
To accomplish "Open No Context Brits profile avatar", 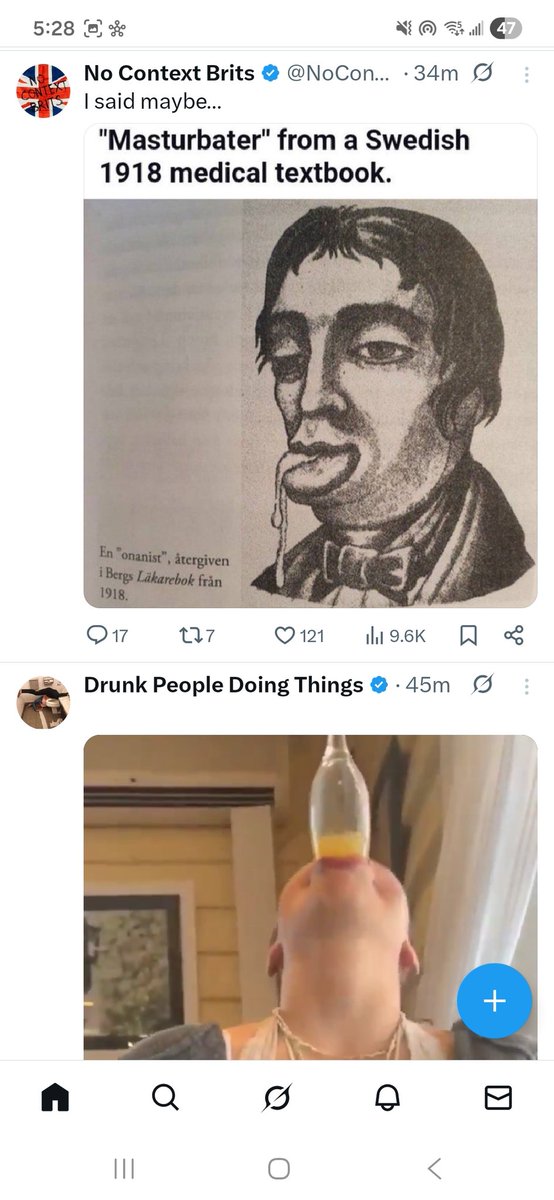I will tap(43, 89).
